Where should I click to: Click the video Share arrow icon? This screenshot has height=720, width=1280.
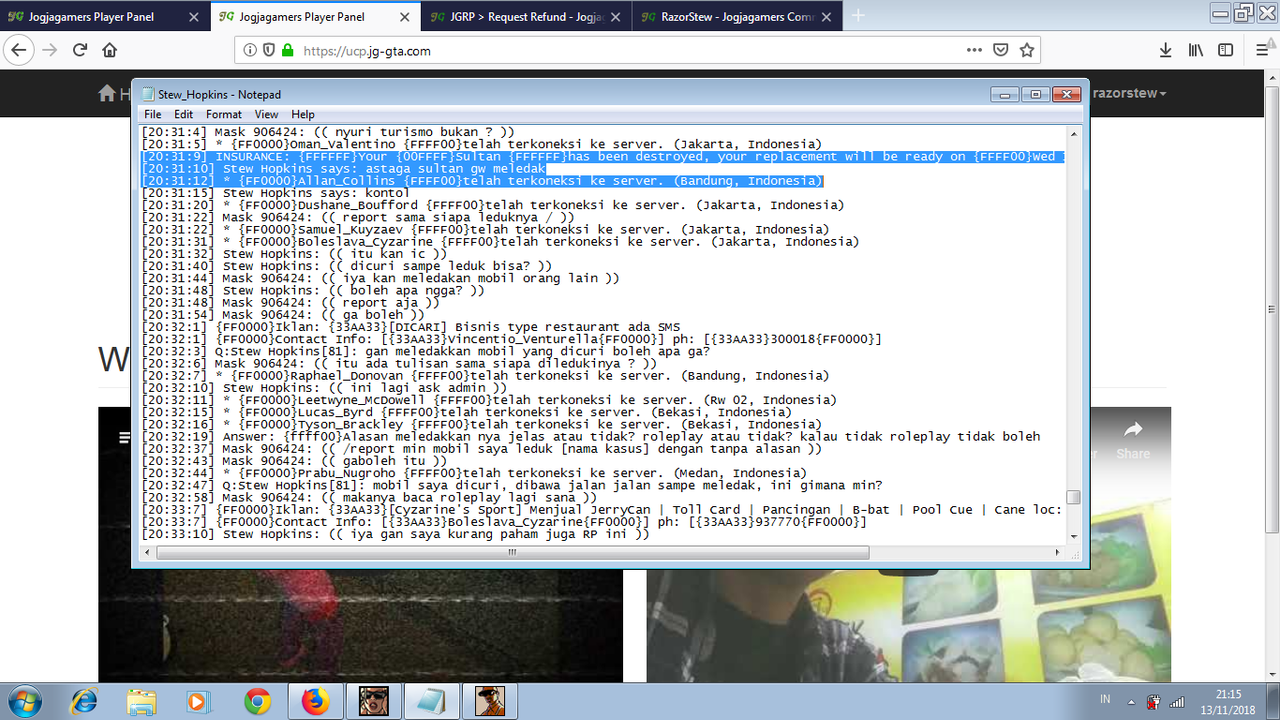coord(1132,430)
